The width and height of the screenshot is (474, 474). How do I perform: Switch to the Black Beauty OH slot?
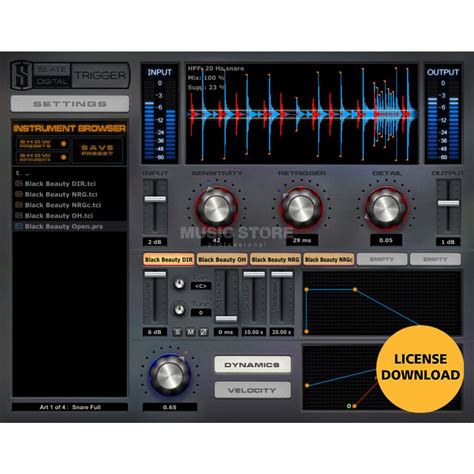(x=222, y=259)
